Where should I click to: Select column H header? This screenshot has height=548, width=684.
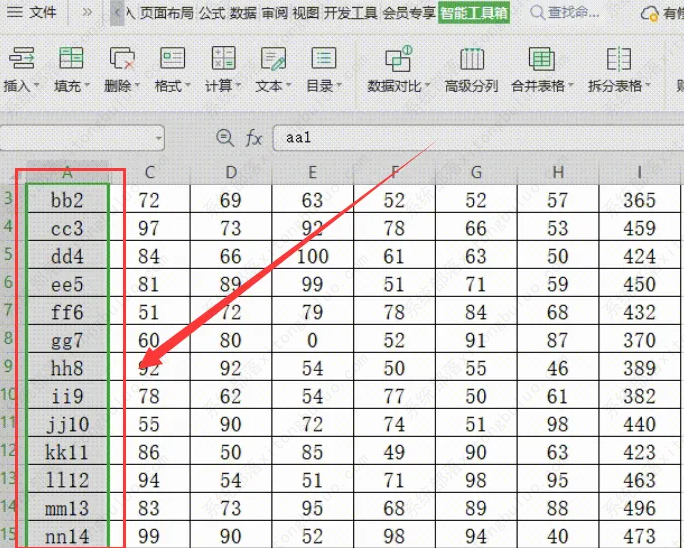coord(558,173)
